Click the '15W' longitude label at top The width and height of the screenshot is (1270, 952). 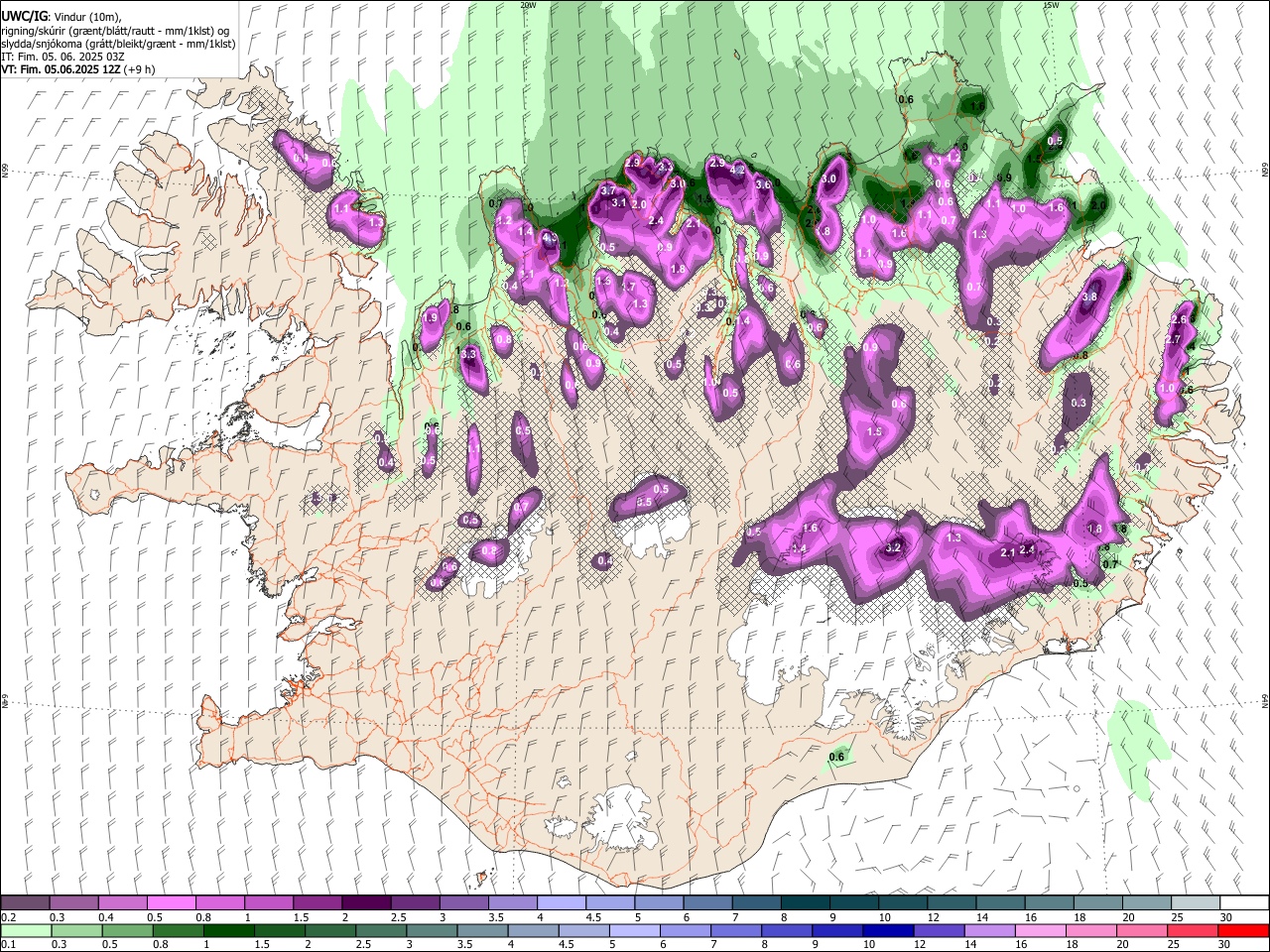1050,5
